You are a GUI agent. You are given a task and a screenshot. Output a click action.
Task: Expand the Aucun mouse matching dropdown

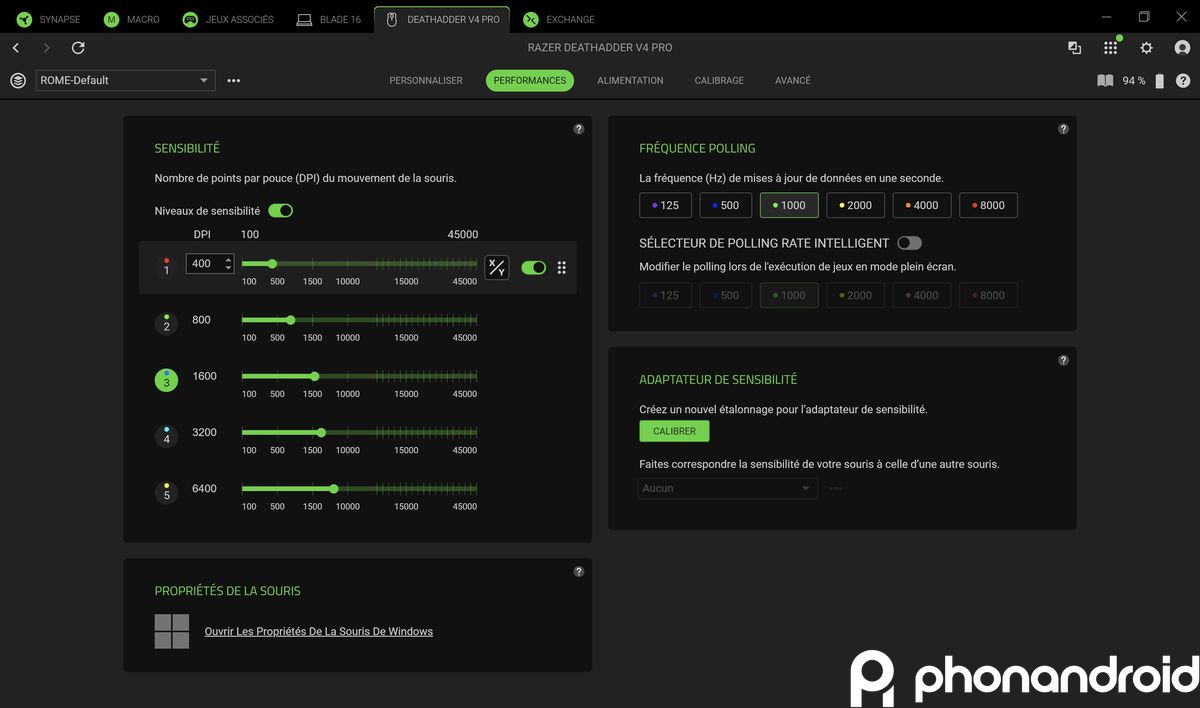[728, 488]
